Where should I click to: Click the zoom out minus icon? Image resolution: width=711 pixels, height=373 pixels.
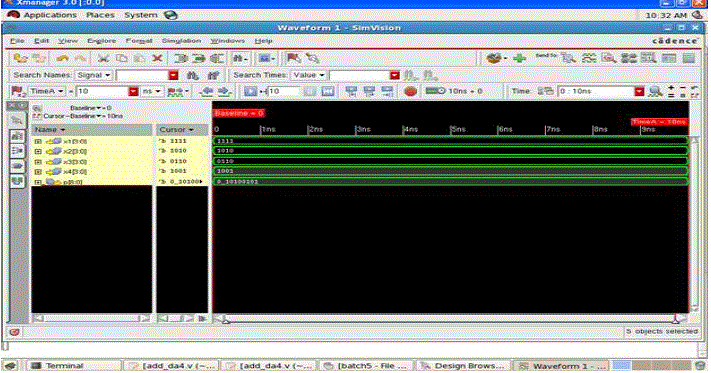tap(683, 87)
